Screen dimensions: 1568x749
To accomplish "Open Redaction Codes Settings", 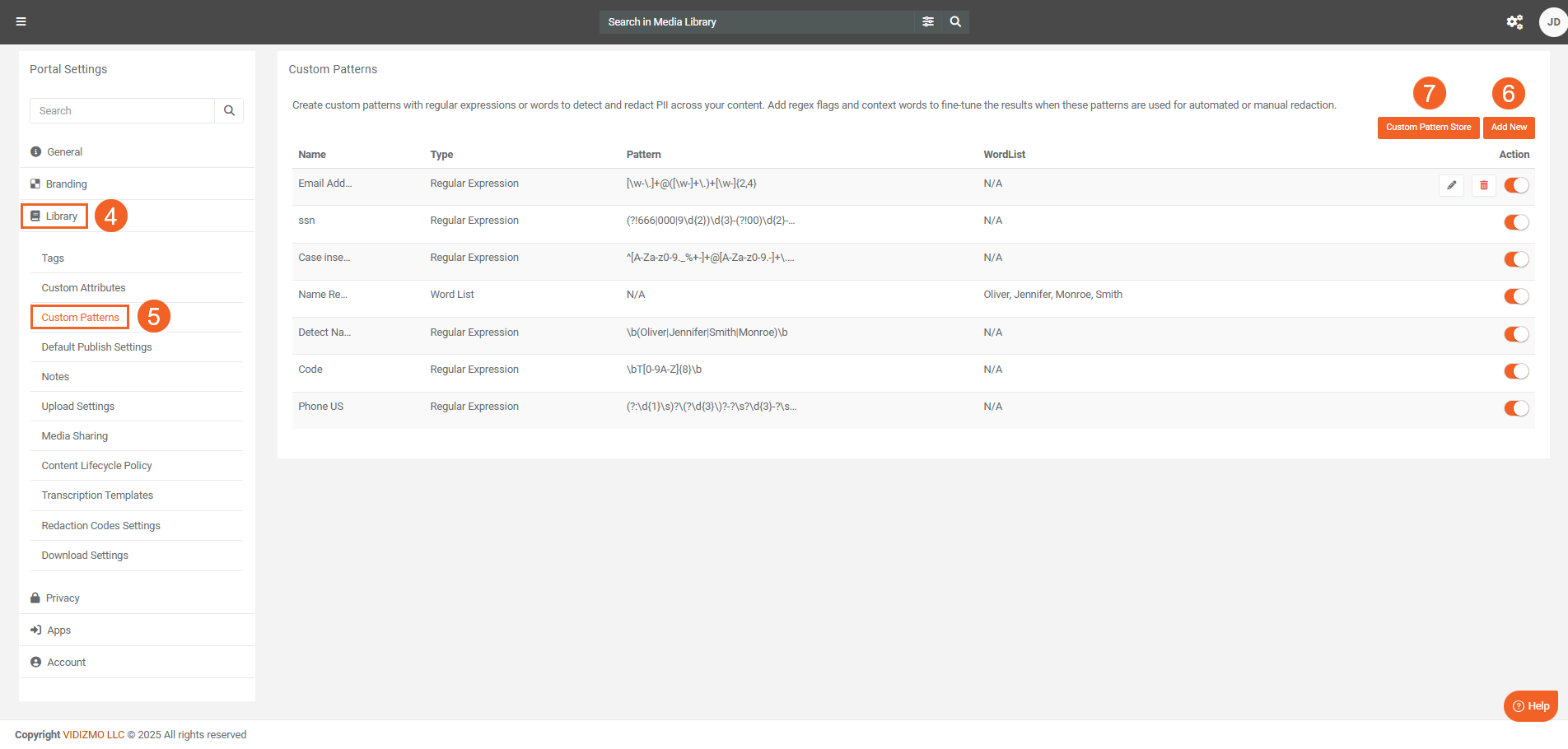I will pos(100,526).
